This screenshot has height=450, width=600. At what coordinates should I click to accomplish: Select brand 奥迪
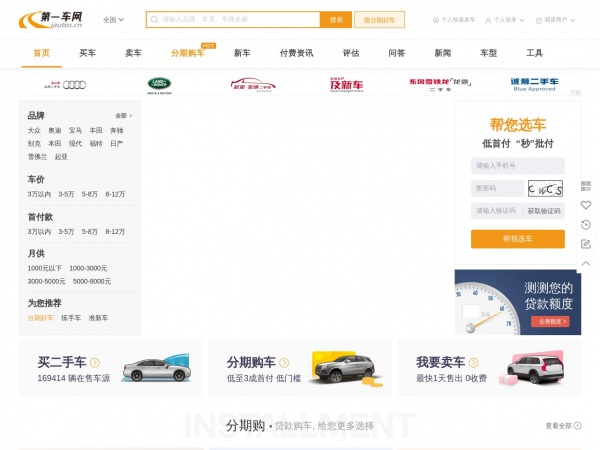point(55,130)
